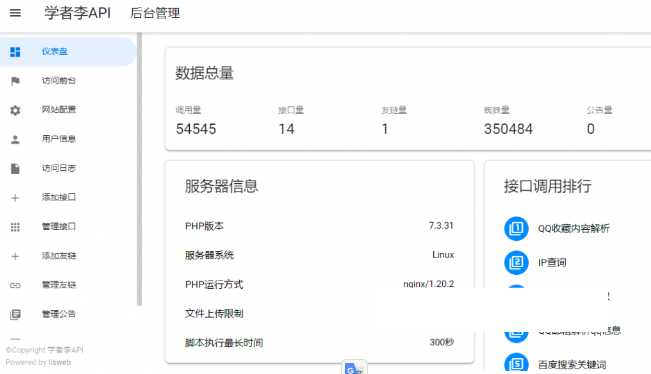
Task: Open 添加接口 menu item
Action: 68,197
